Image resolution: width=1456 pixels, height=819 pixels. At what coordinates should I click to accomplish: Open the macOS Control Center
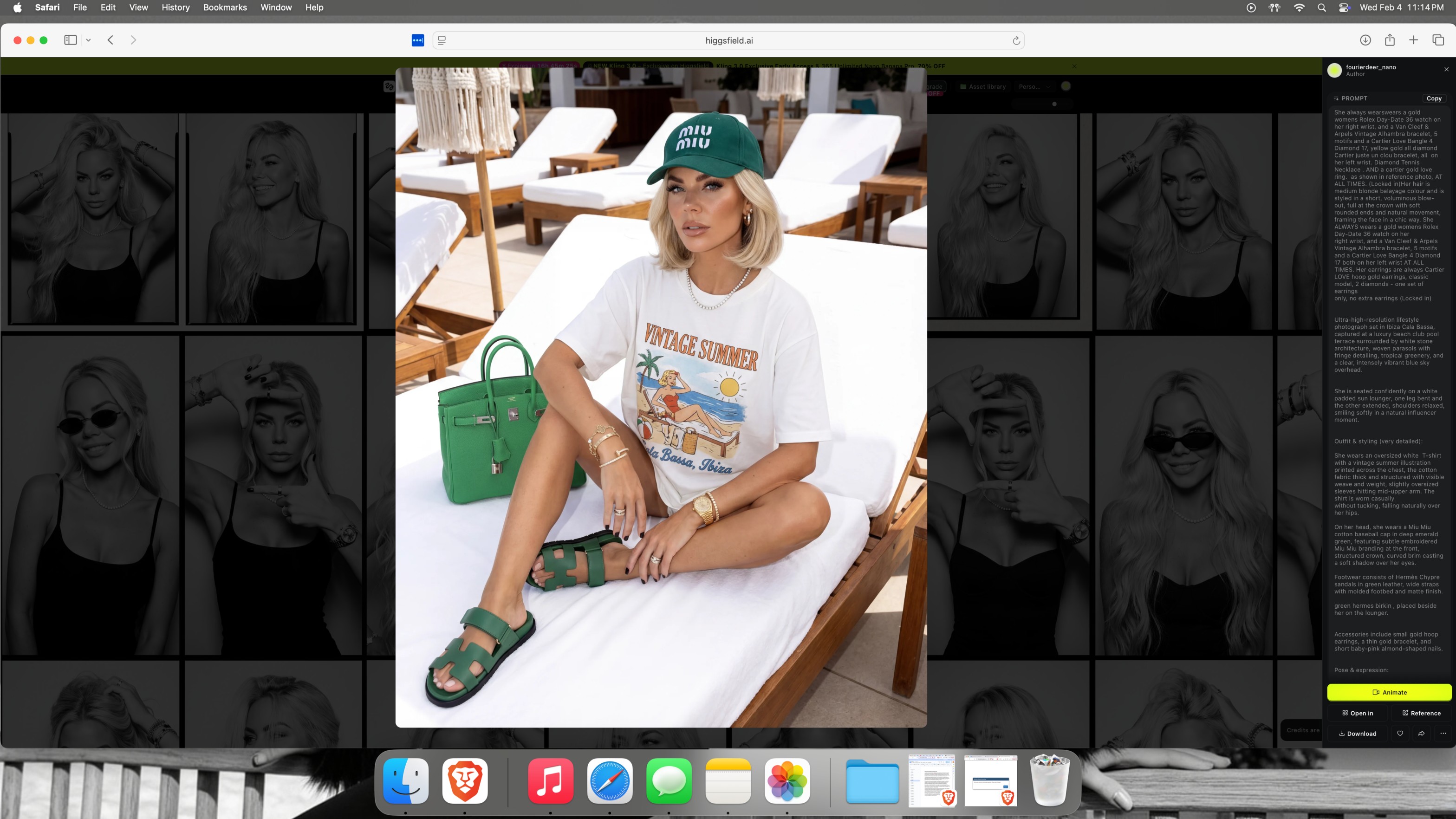[x=1344, y=7]
